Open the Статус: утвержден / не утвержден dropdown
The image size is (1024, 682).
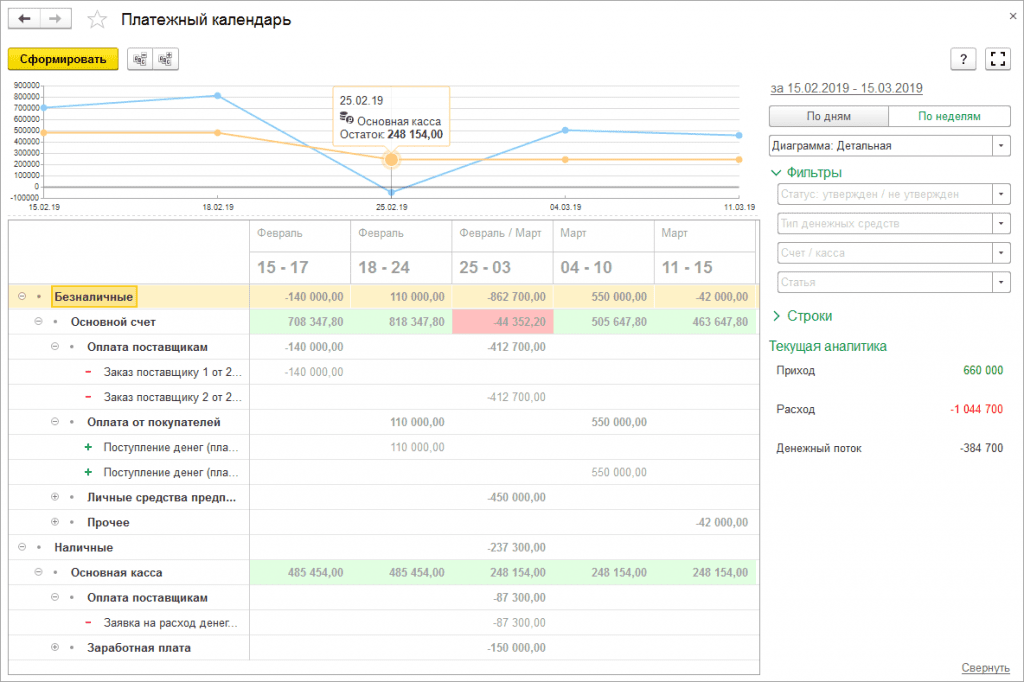click(1001, 194)
